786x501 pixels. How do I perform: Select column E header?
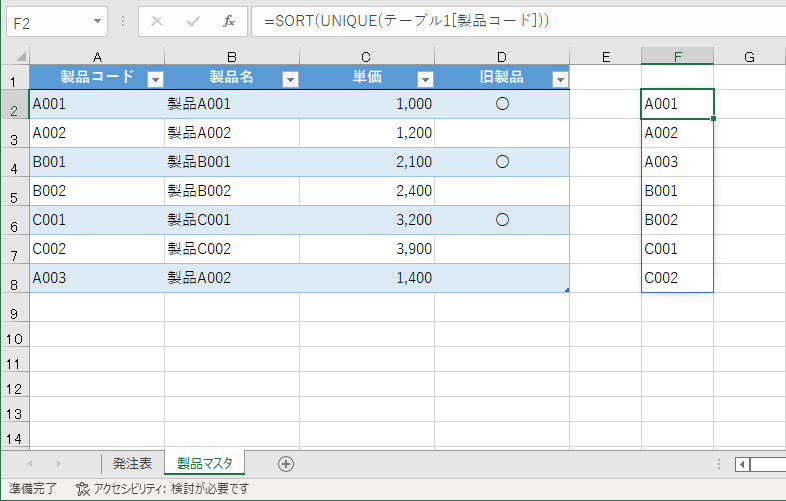coord(606,56)
